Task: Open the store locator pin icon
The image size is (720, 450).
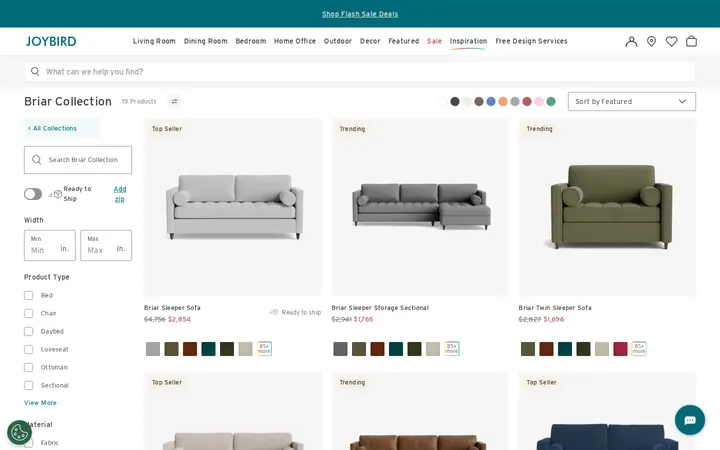Action: coord(651,41)
